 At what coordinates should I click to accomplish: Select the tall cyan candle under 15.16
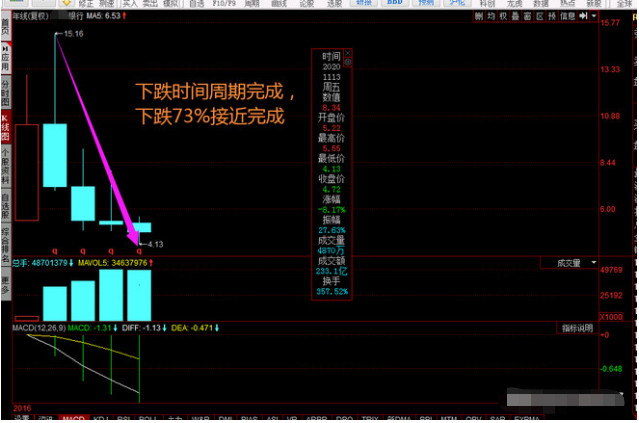(x=55, y=155)
